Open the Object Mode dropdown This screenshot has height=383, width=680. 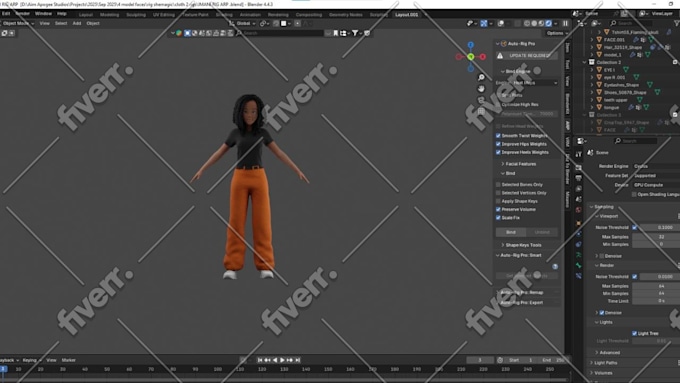18,23
